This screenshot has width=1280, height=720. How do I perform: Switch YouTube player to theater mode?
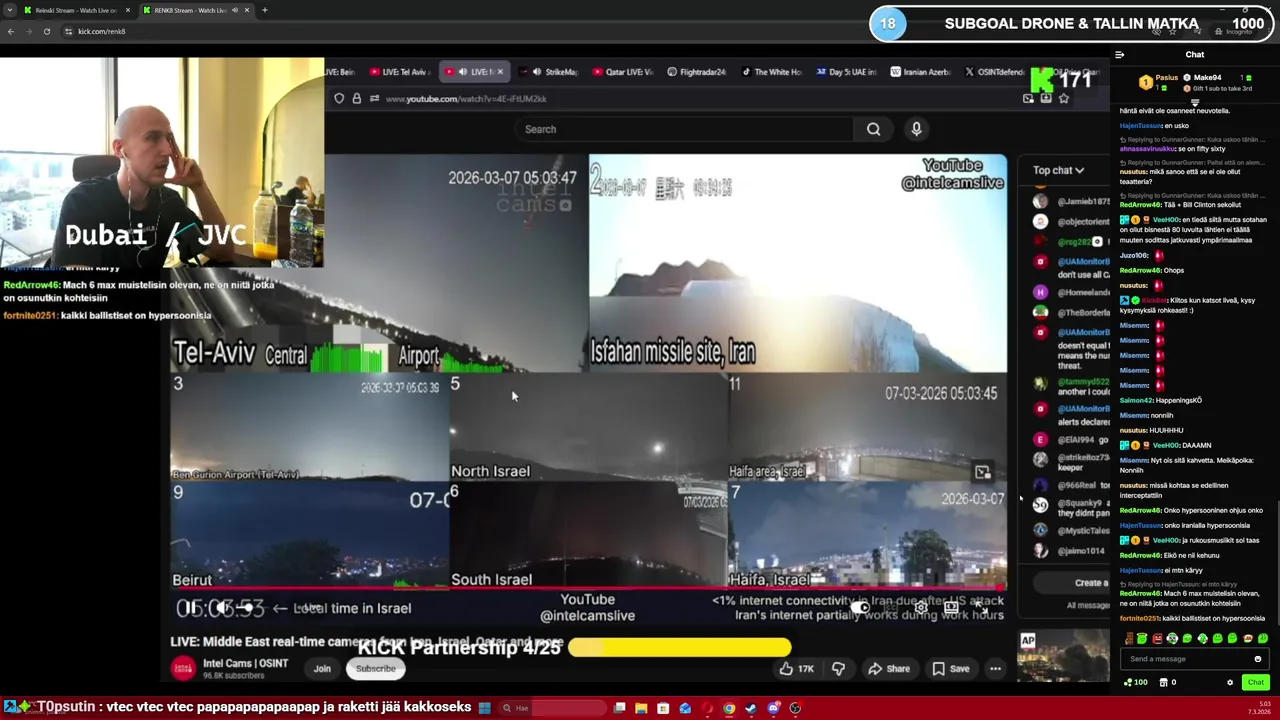[x=952, y=607]
